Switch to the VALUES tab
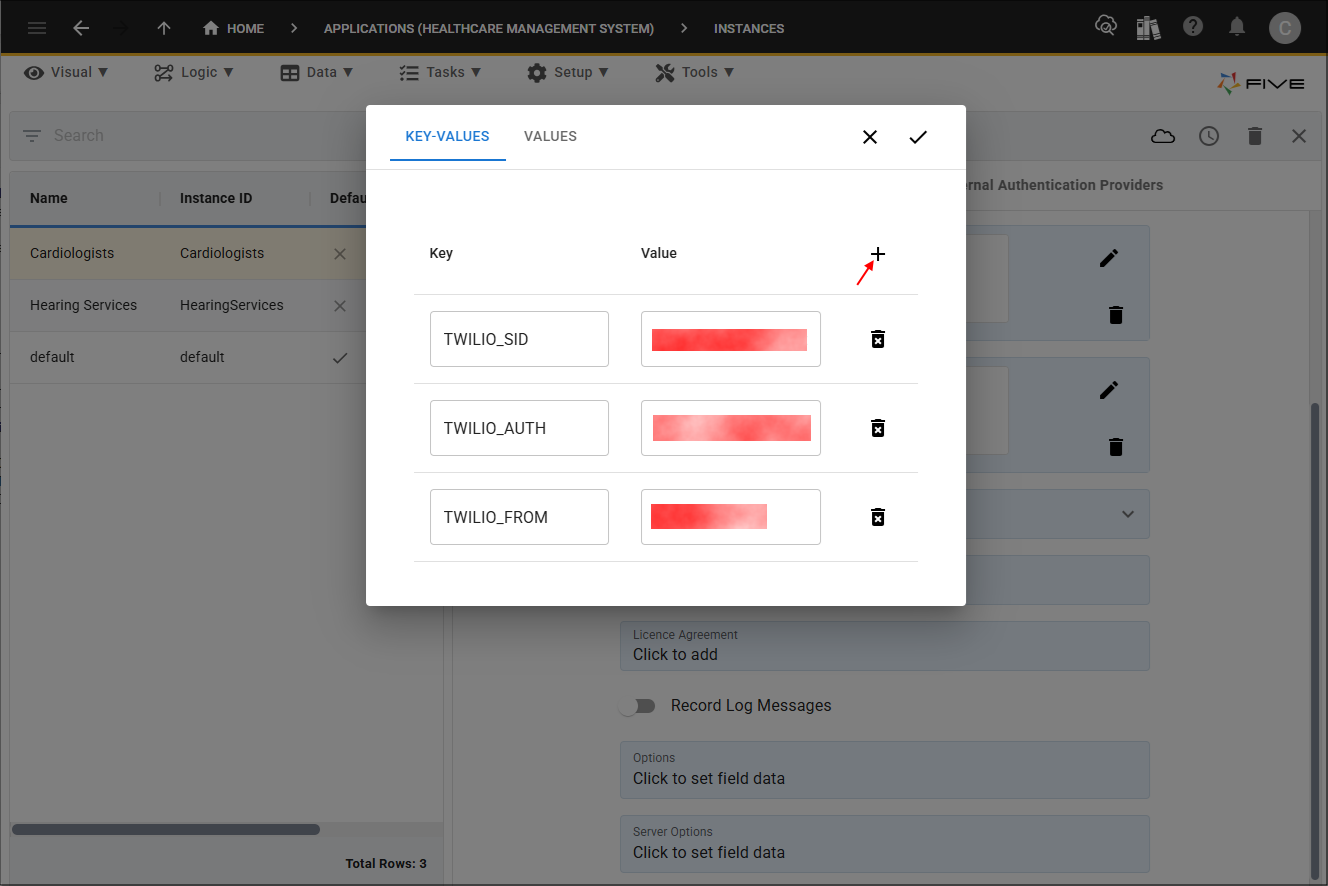 point(550,136)
